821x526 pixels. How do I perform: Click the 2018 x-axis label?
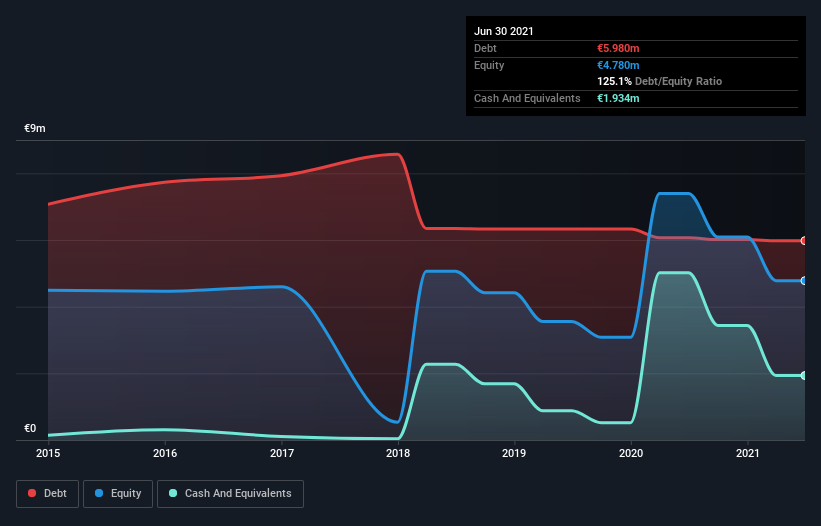point(398,453)
